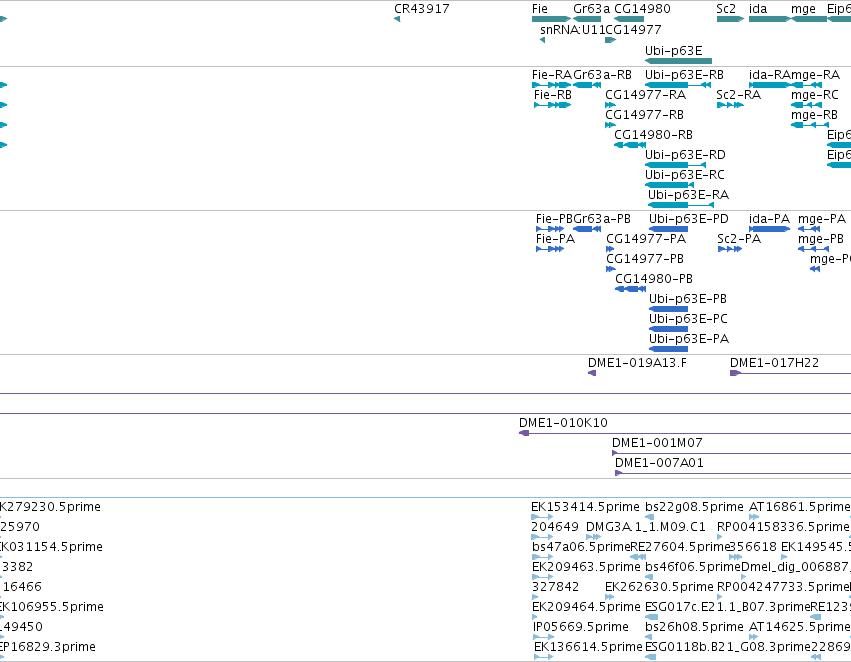This screenshot has height=662, width=851.
Task: Click the CG14977-PA protein label
Action: 646,239
